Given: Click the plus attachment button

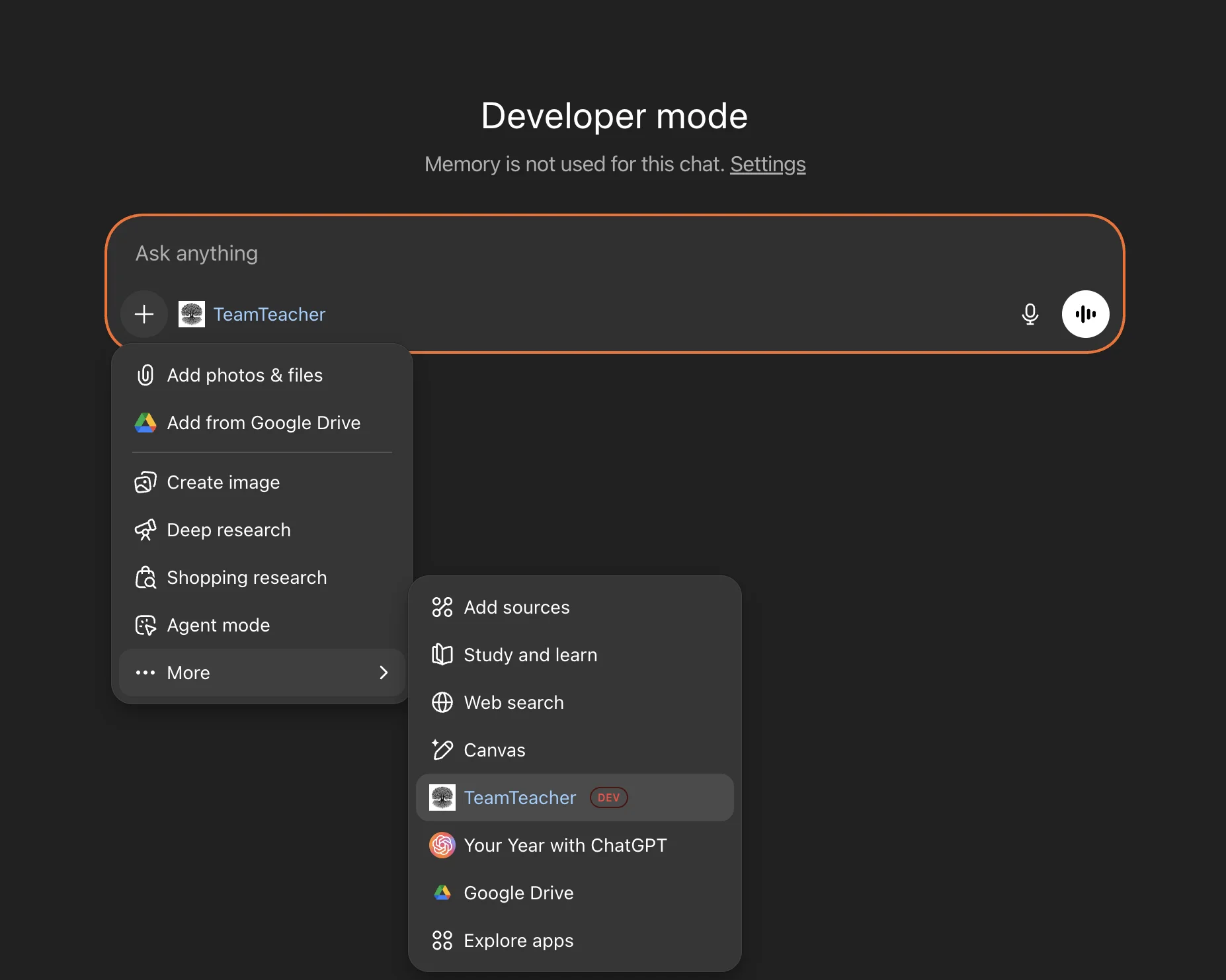Looking at the screenshot, I should coord(144,314).
